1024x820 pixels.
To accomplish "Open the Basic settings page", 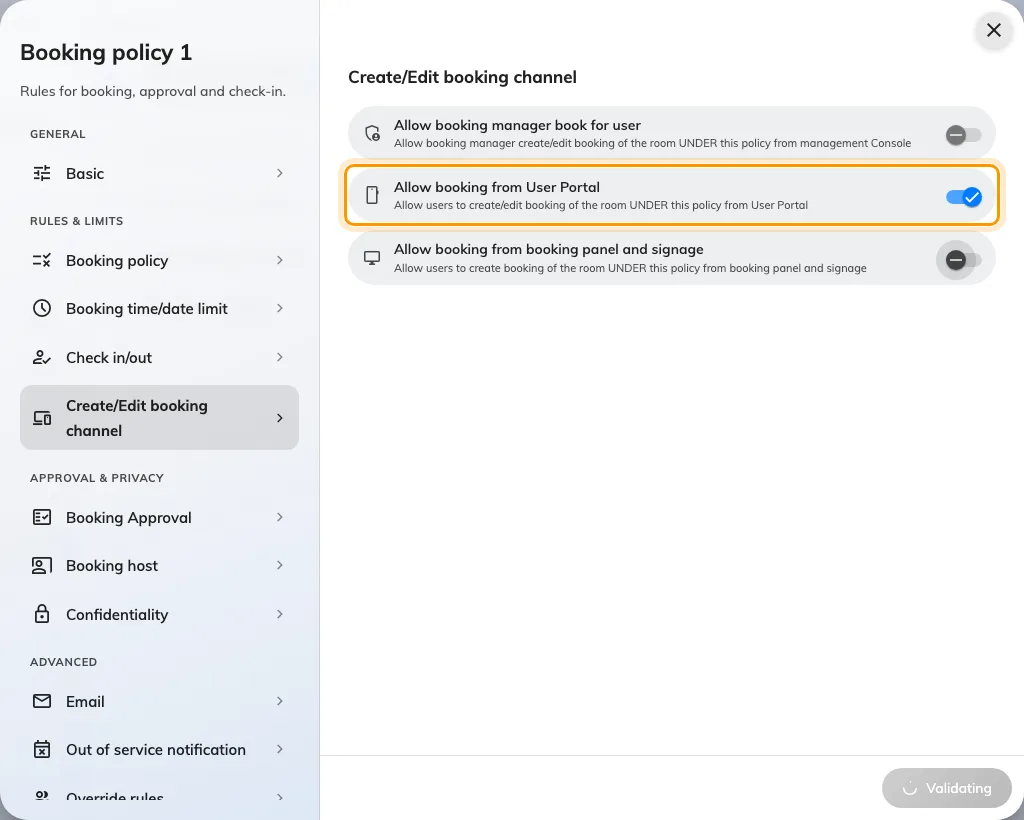I will (159, 173).
